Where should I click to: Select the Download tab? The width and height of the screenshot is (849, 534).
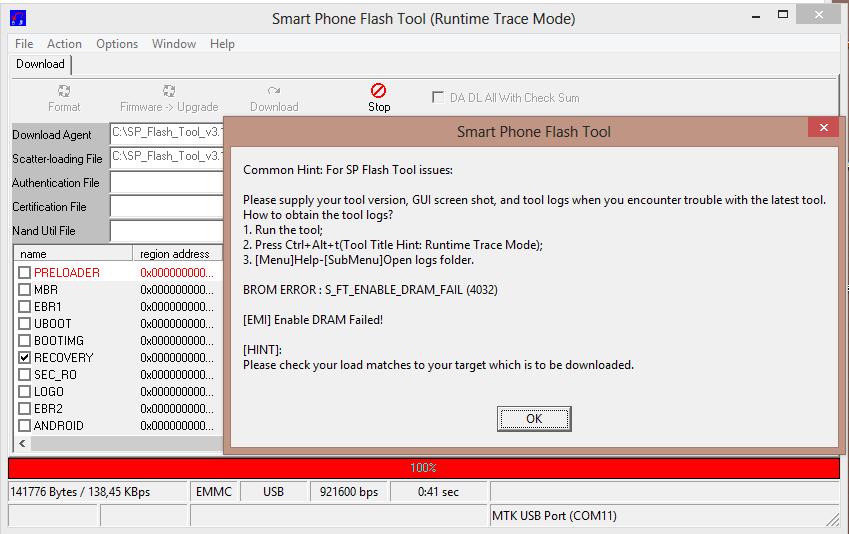point(40,64)
